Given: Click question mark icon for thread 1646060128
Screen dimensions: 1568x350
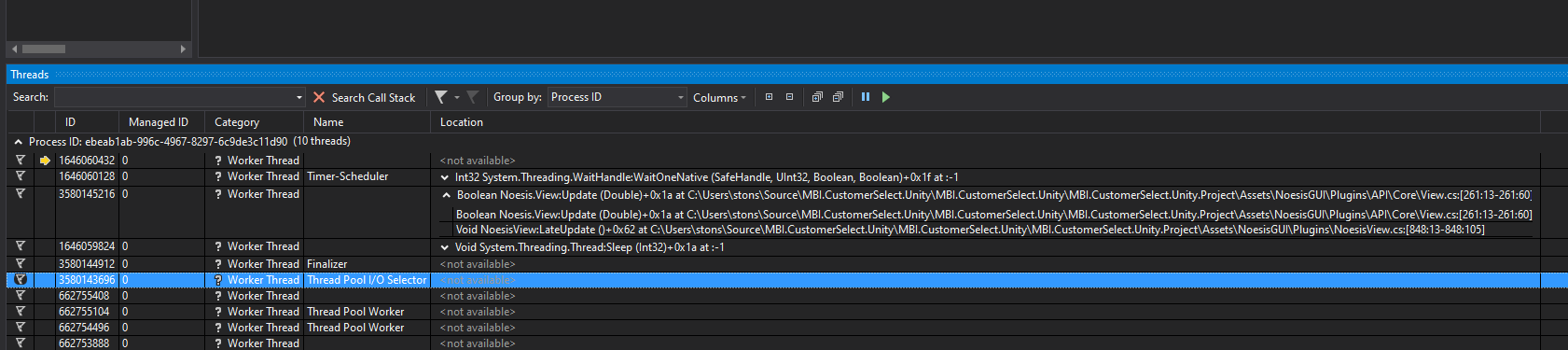Looking at the screenshot, I should (217, 176).
